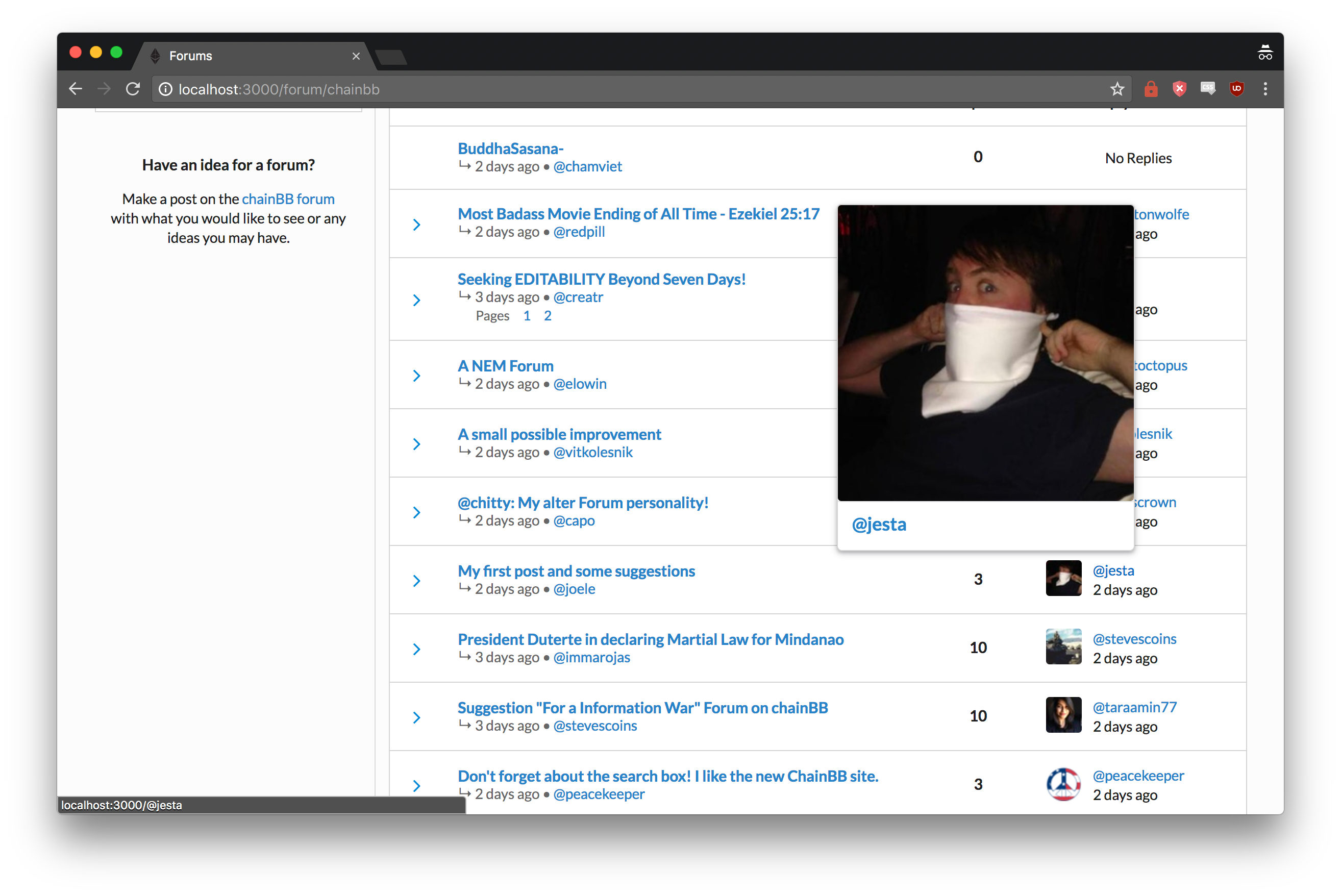Screen dimensions: 1341x896
Task: Select the Forums browser tab
Action: click(x=254, y=56)
